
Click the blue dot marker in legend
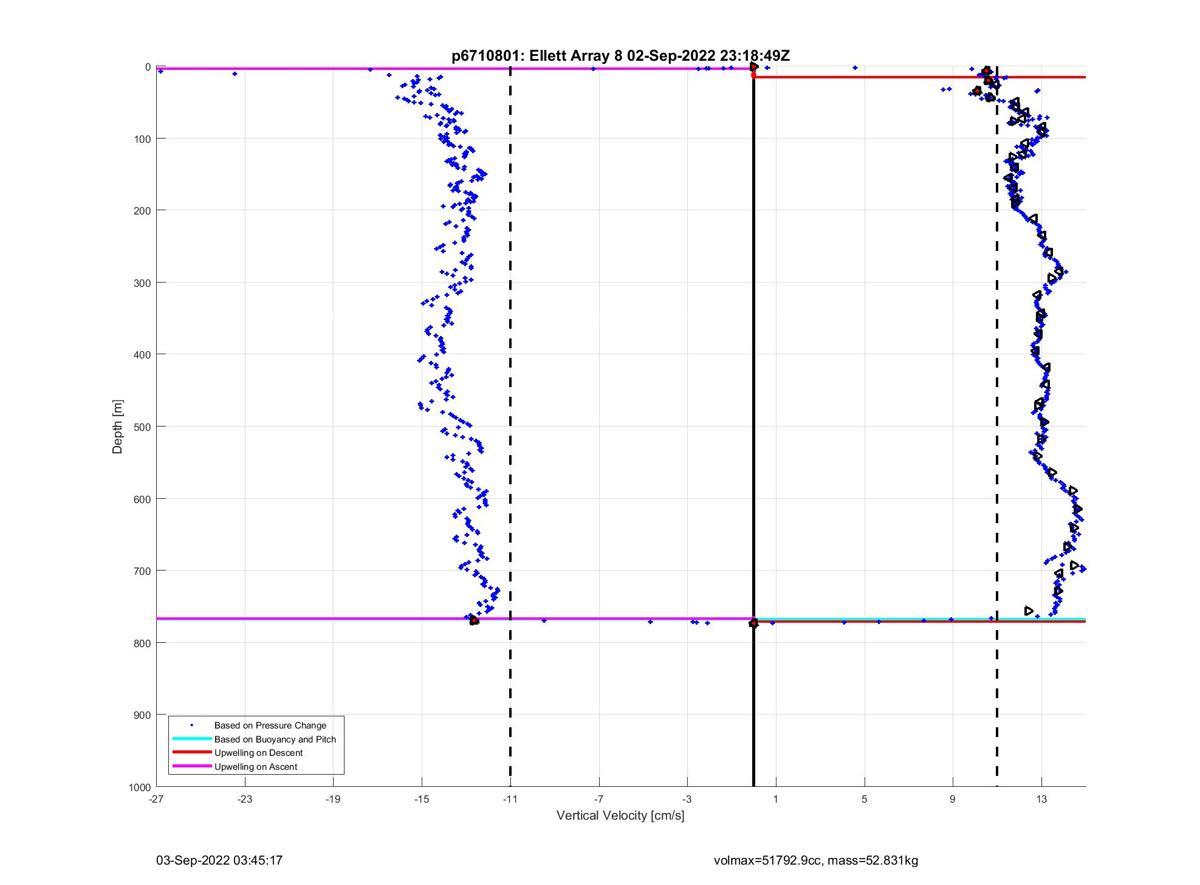coord(191,725)
